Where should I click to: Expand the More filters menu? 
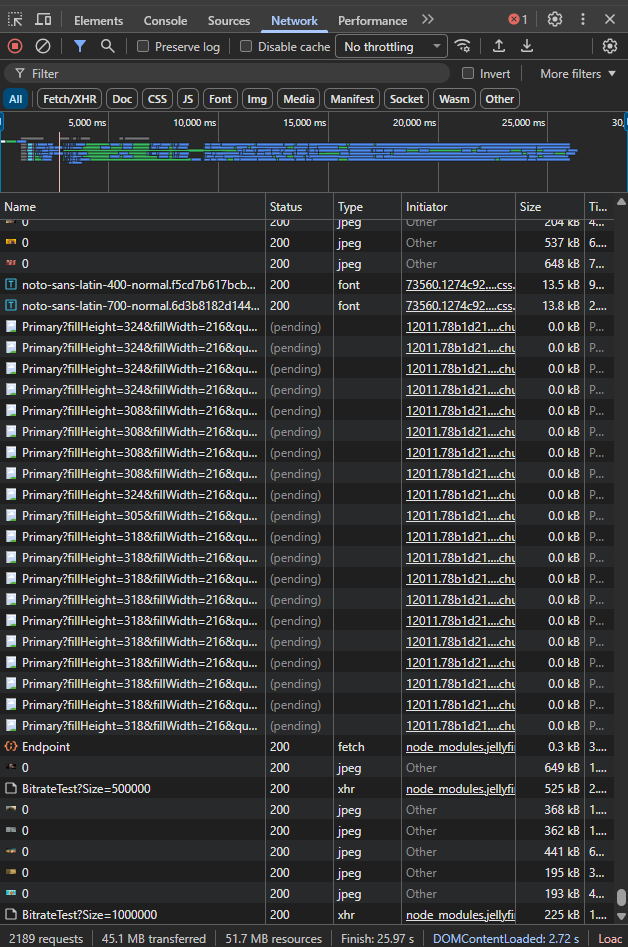tap(578, 74)
